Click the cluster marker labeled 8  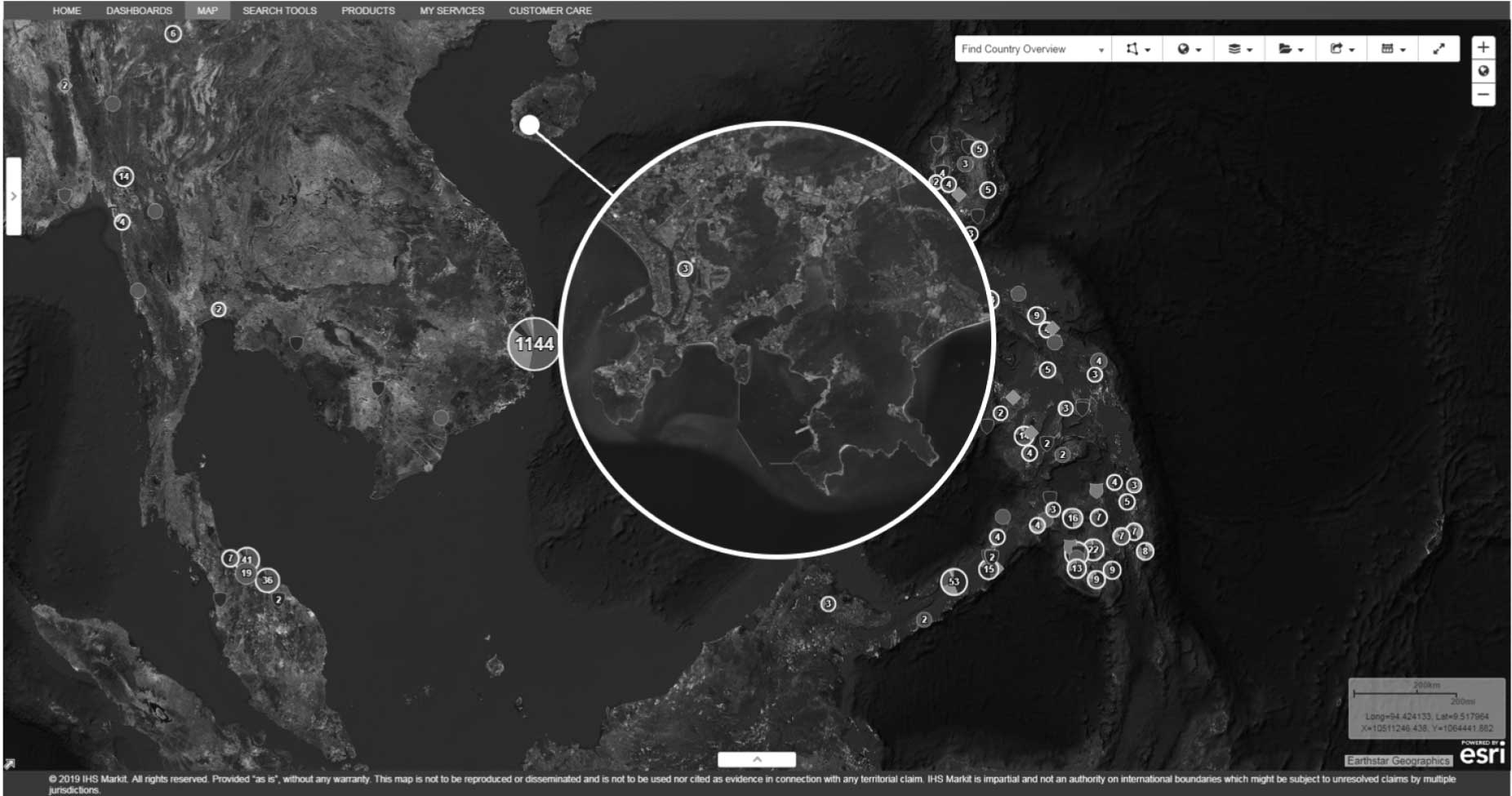click(x=1145, y=551)
